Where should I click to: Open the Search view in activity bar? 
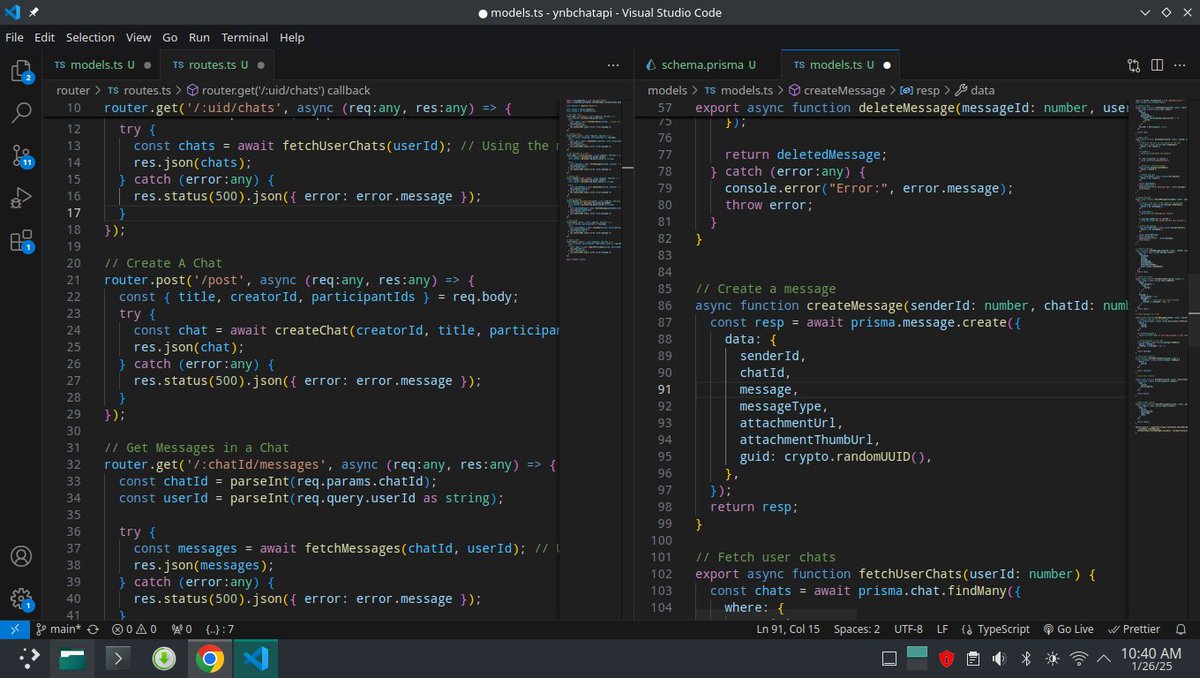tap(21, 112)
